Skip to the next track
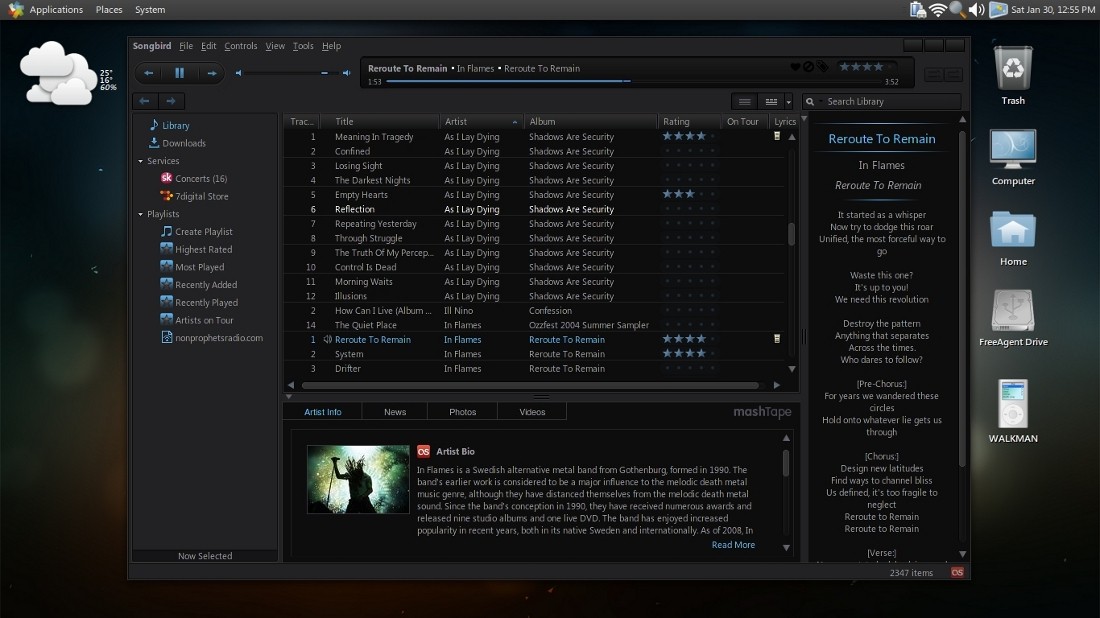The image size is (1100, 618). pos(211,73)
